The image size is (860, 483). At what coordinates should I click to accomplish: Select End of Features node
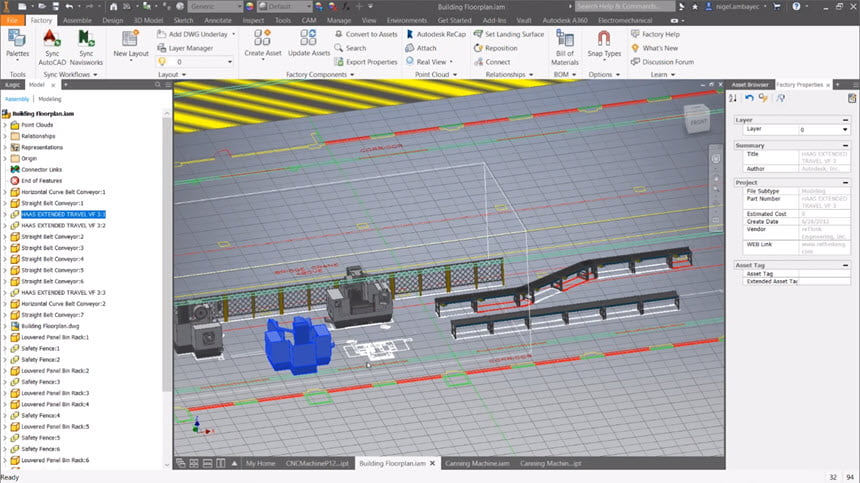pyautogui.click(x=42, y=181)
